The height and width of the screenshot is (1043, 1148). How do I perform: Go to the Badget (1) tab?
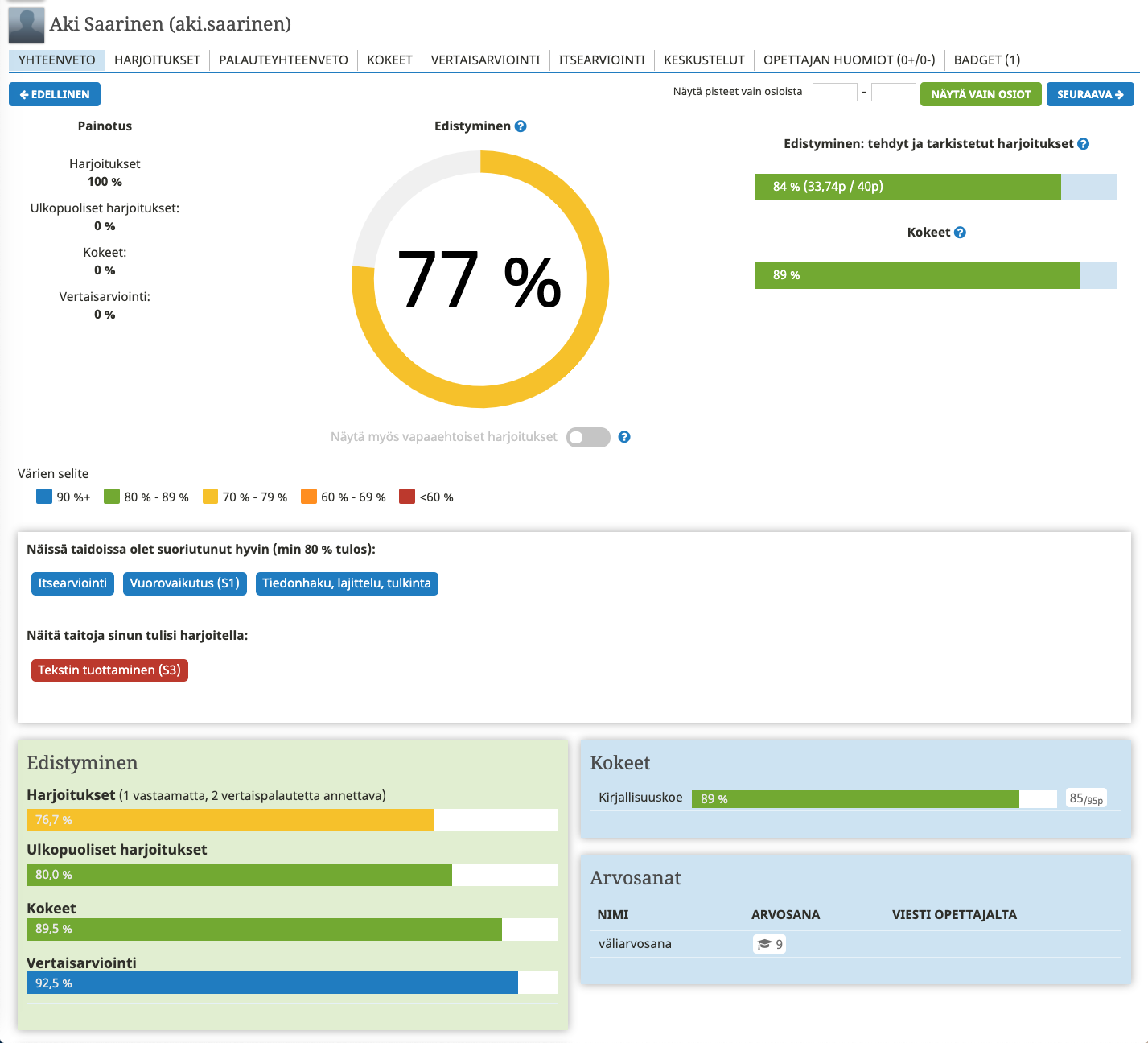(x=986, y=60)
